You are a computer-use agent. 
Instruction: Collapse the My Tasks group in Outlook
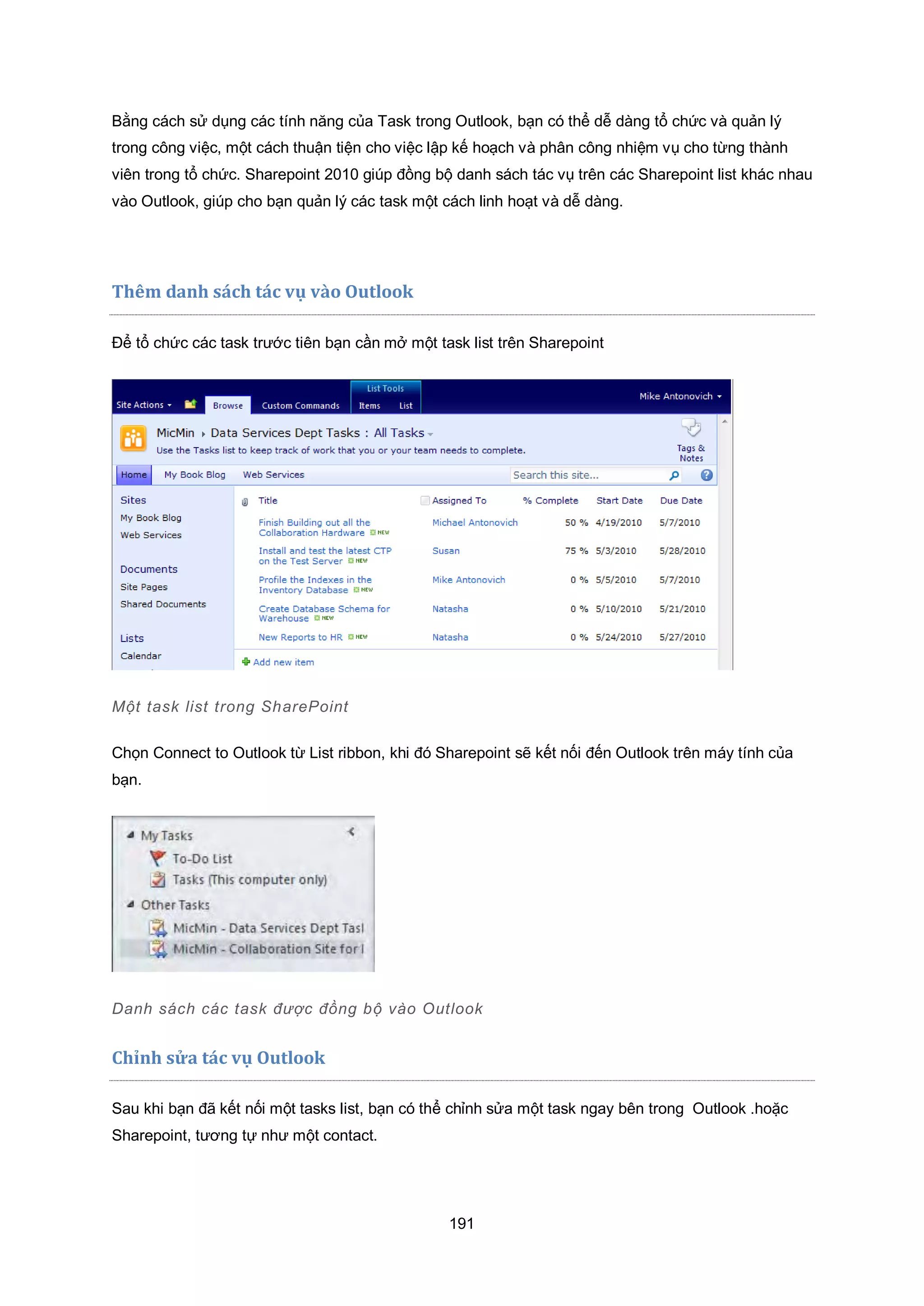click(x=131, y=835)
